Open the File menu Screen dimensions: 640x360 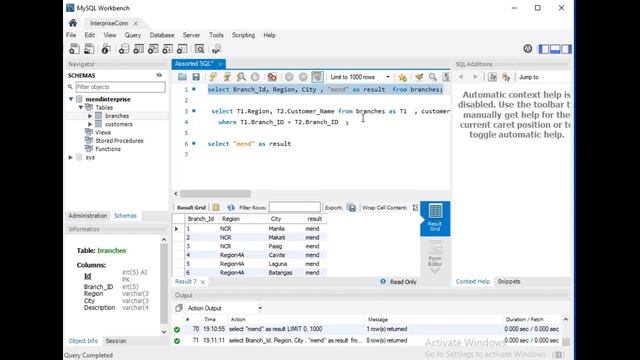[x=71, y=35]
